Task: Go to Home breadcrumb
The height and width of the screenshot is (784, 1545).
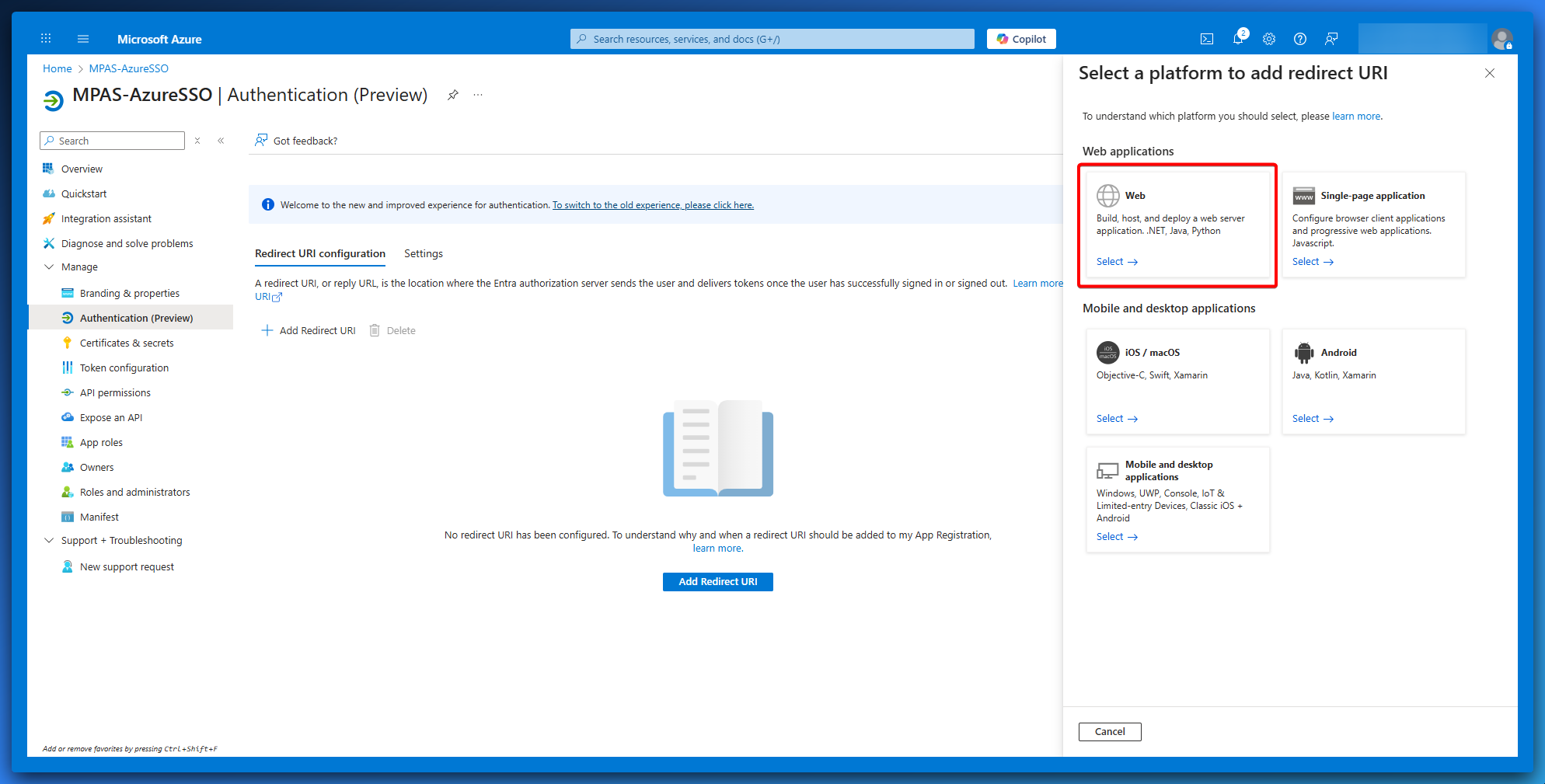Action: click(x=58, y=68)
